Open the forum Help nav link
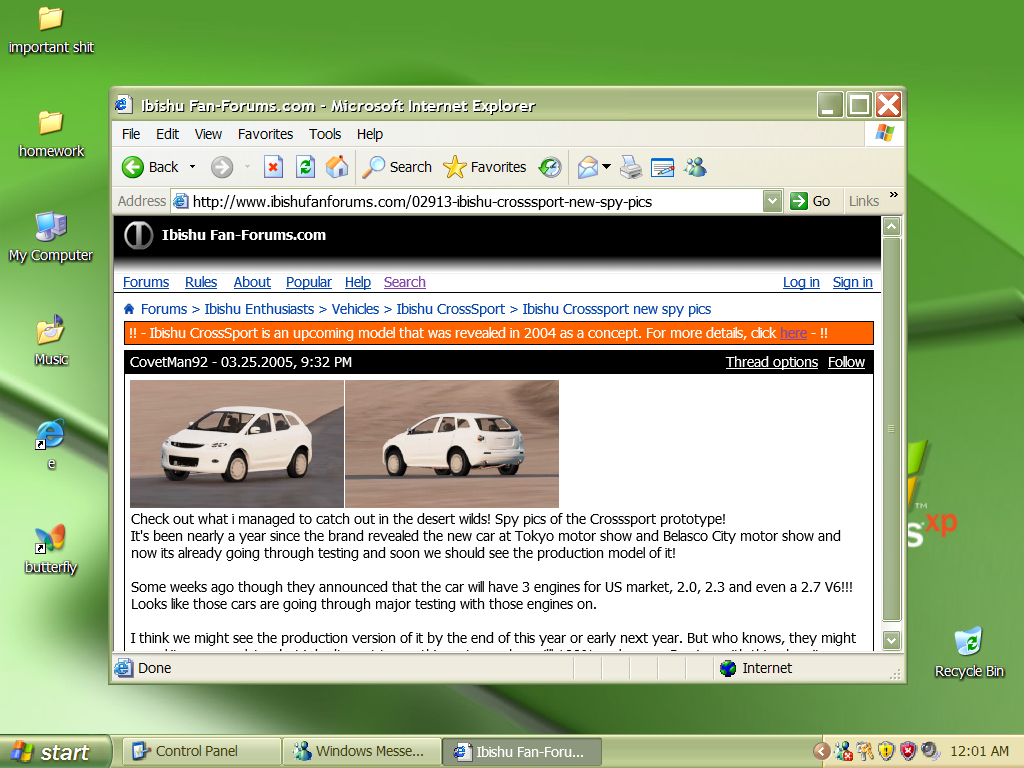This screenshot has height=768, width=1024. [358, 282]
